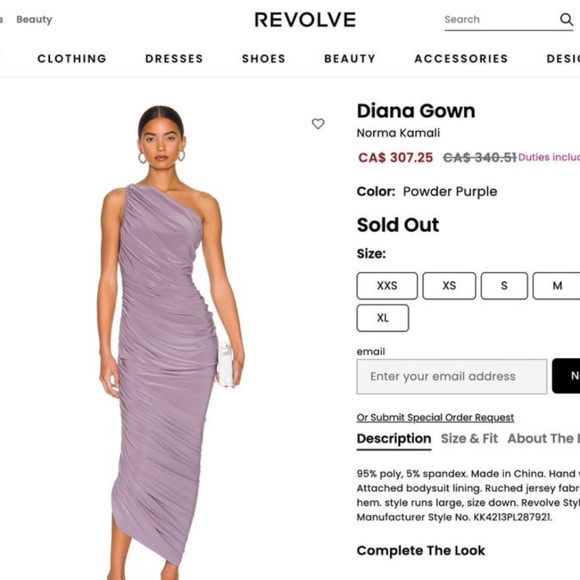Open the Diana Gown product photo

(172, 342)
